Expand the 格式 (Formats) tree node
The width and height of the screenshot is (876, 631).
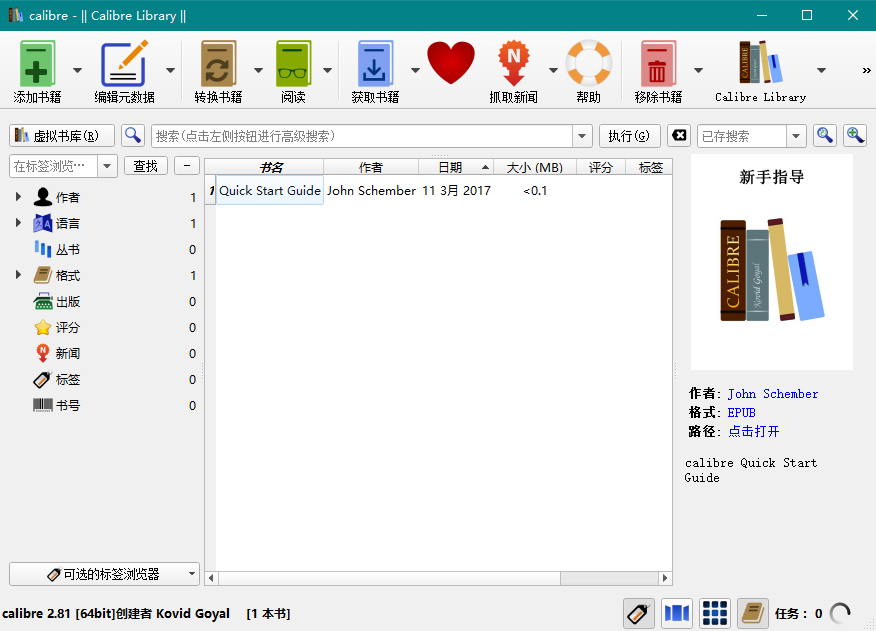point(18,275)
